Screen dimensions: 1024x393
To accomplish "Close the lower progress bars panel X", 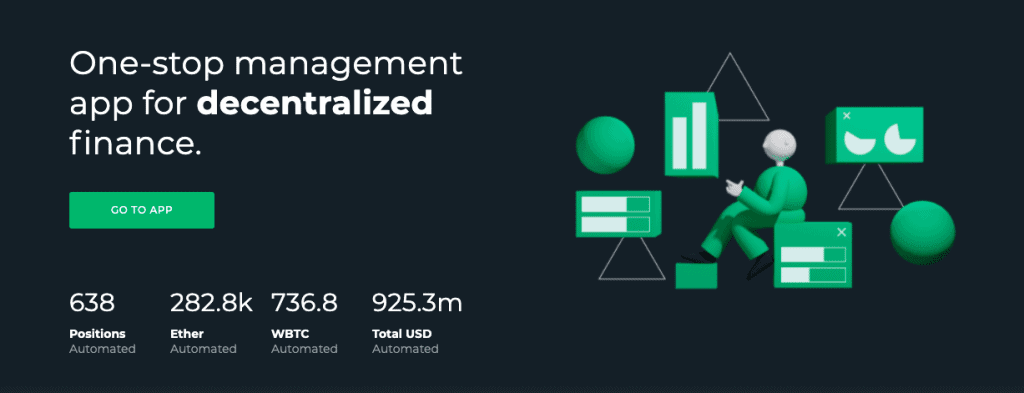I will coord(841,232).
